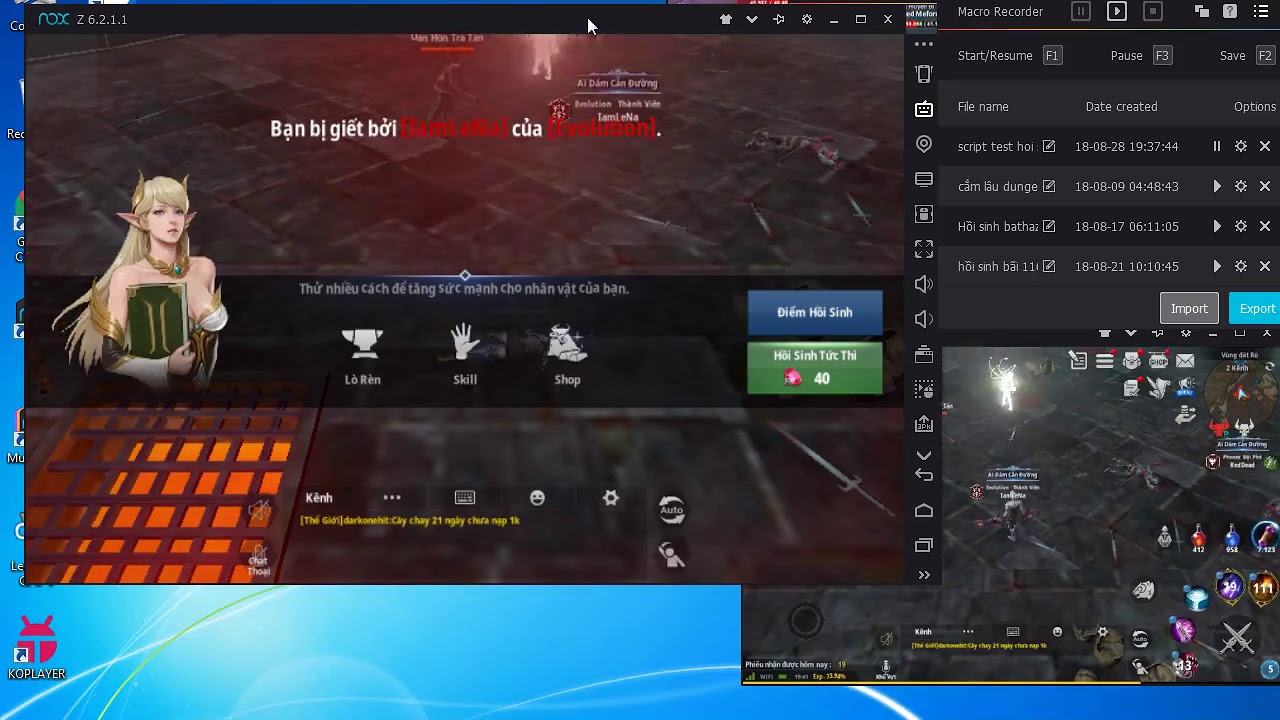Open the Skill option

(465, 355)
